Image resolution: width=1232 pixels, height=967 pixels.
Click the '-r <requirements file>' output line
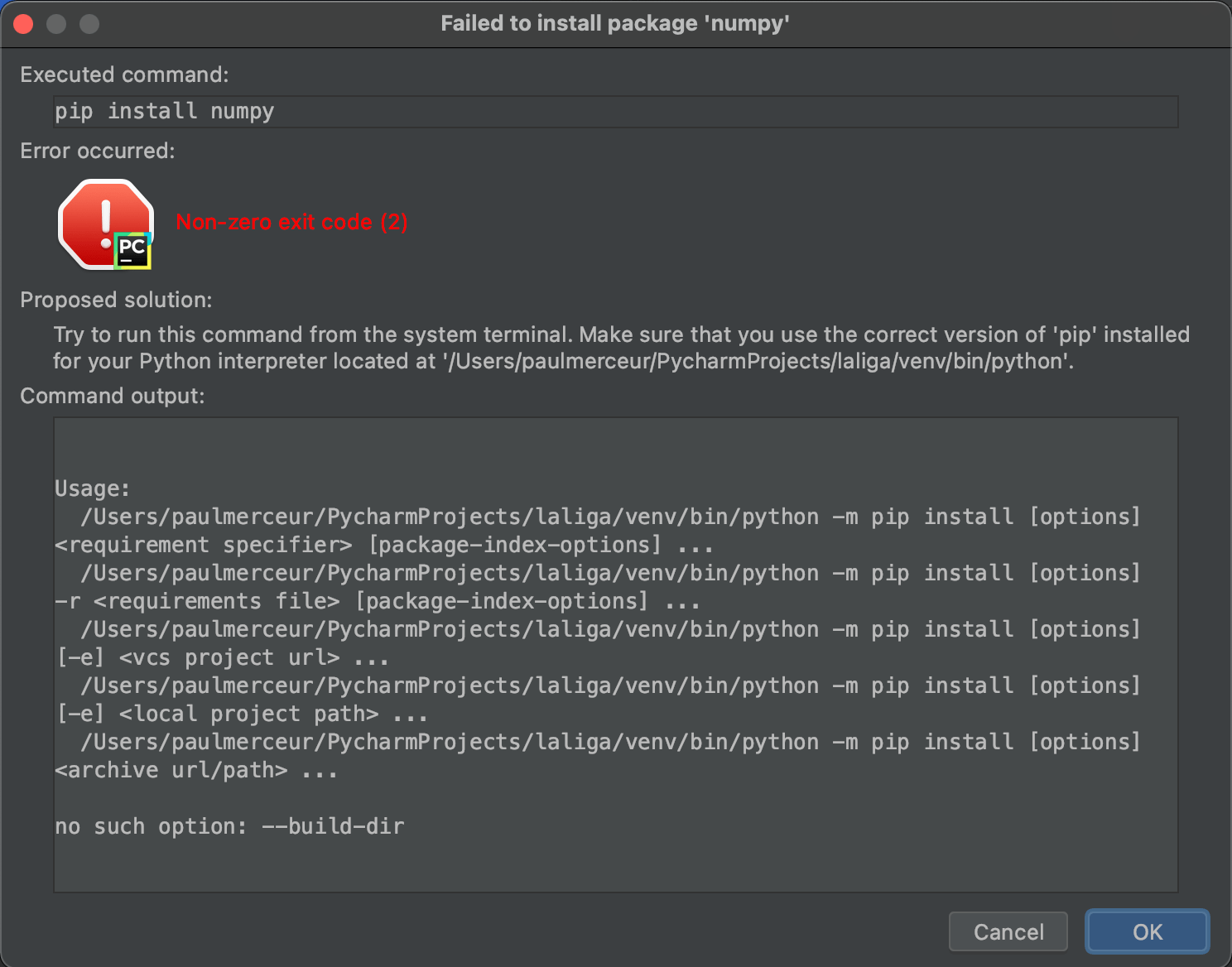(x=377, y=601)
